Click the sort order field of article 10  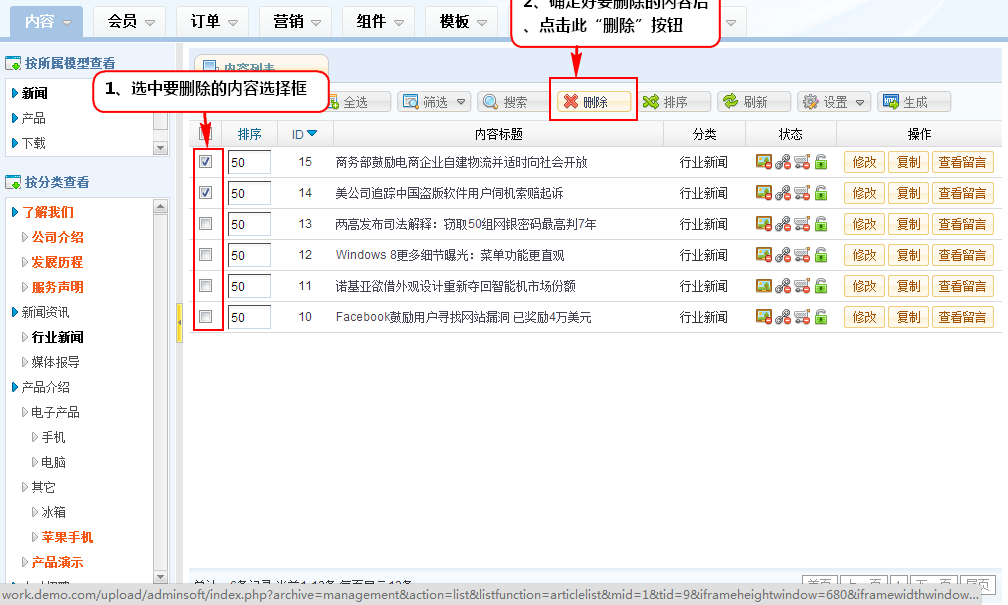249,317
